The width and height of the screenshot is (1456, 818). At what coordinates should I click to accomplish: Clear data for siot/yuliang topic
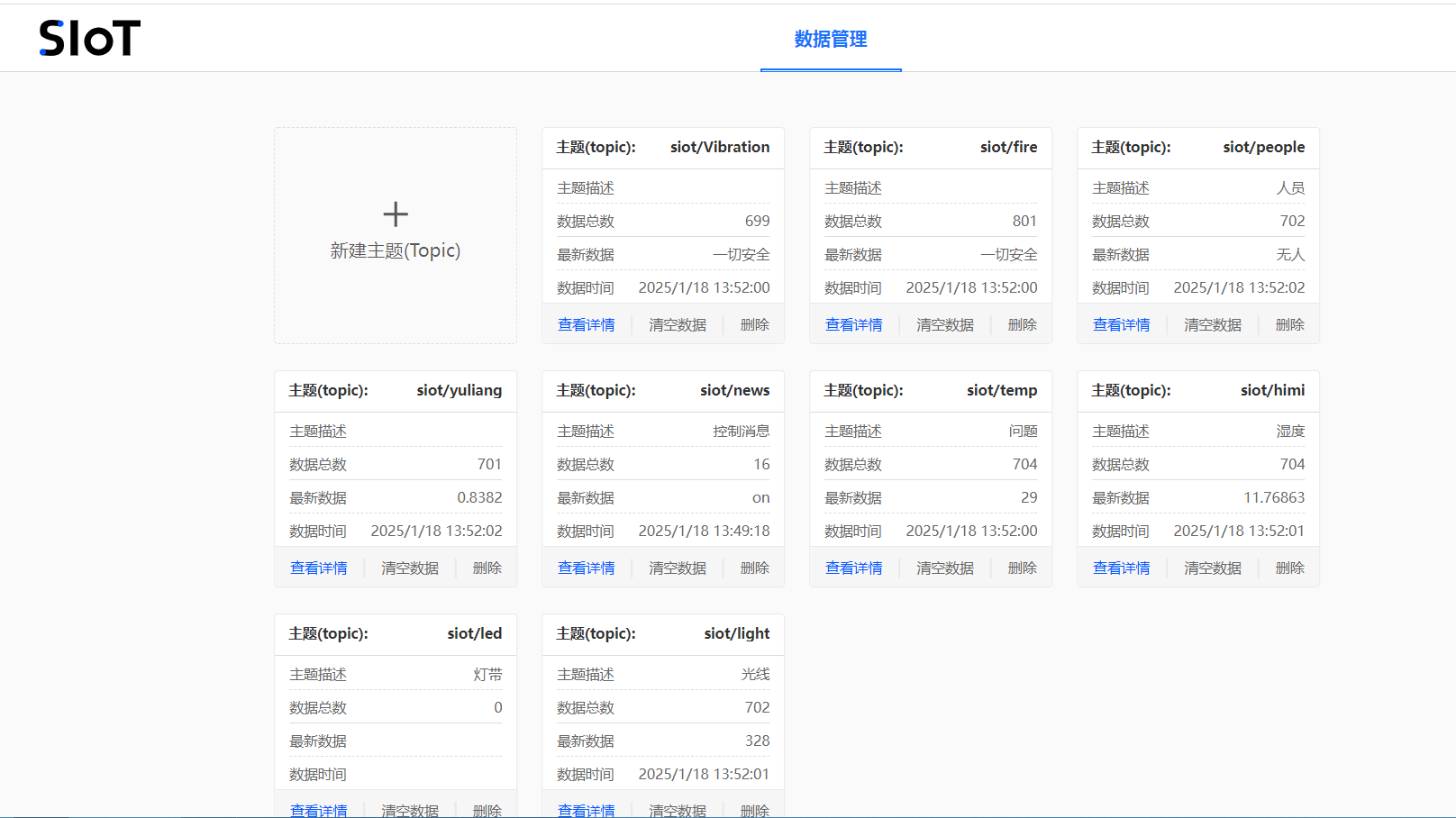point(410,568)
